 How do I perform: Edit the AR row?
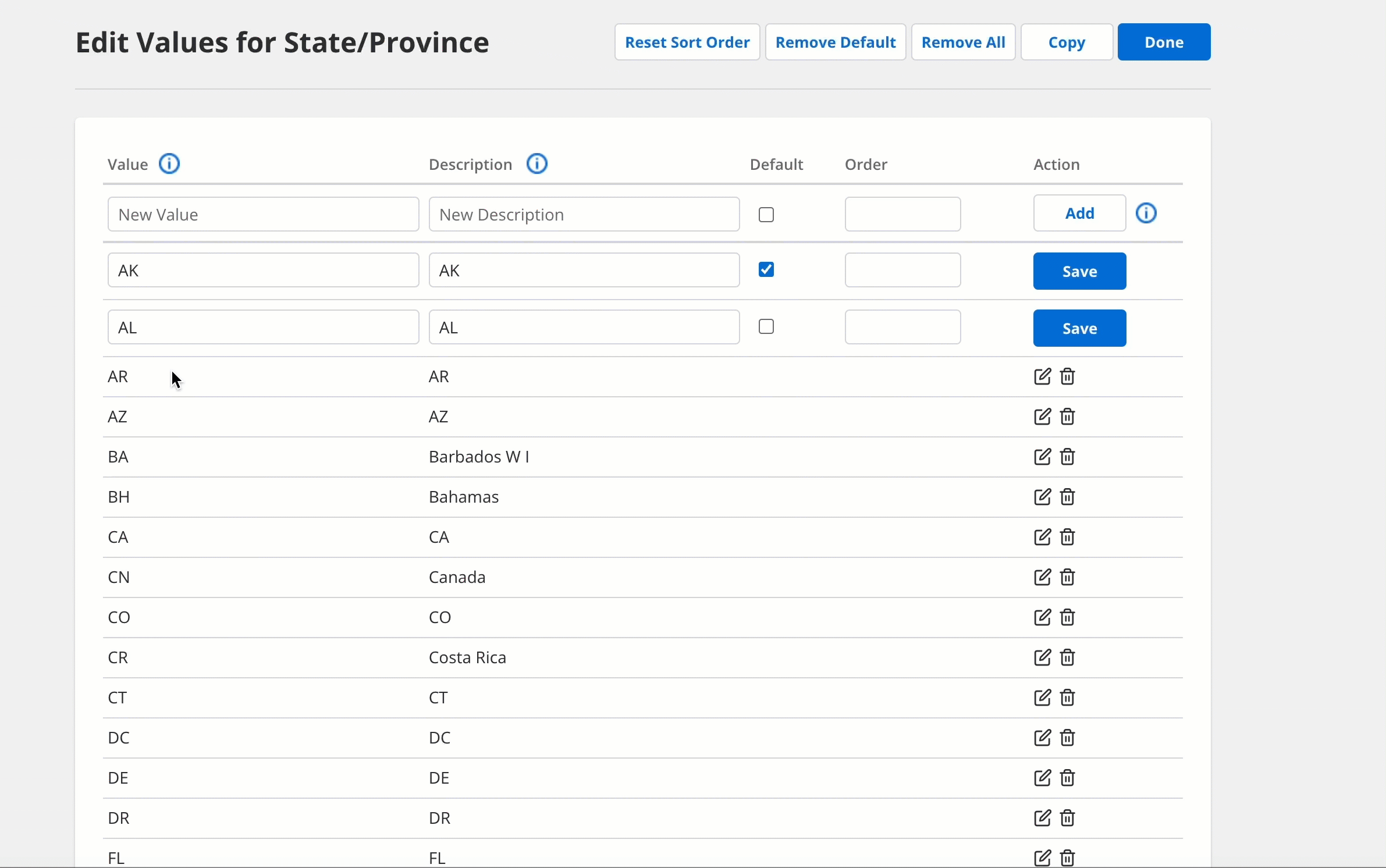coord(1042,376)
